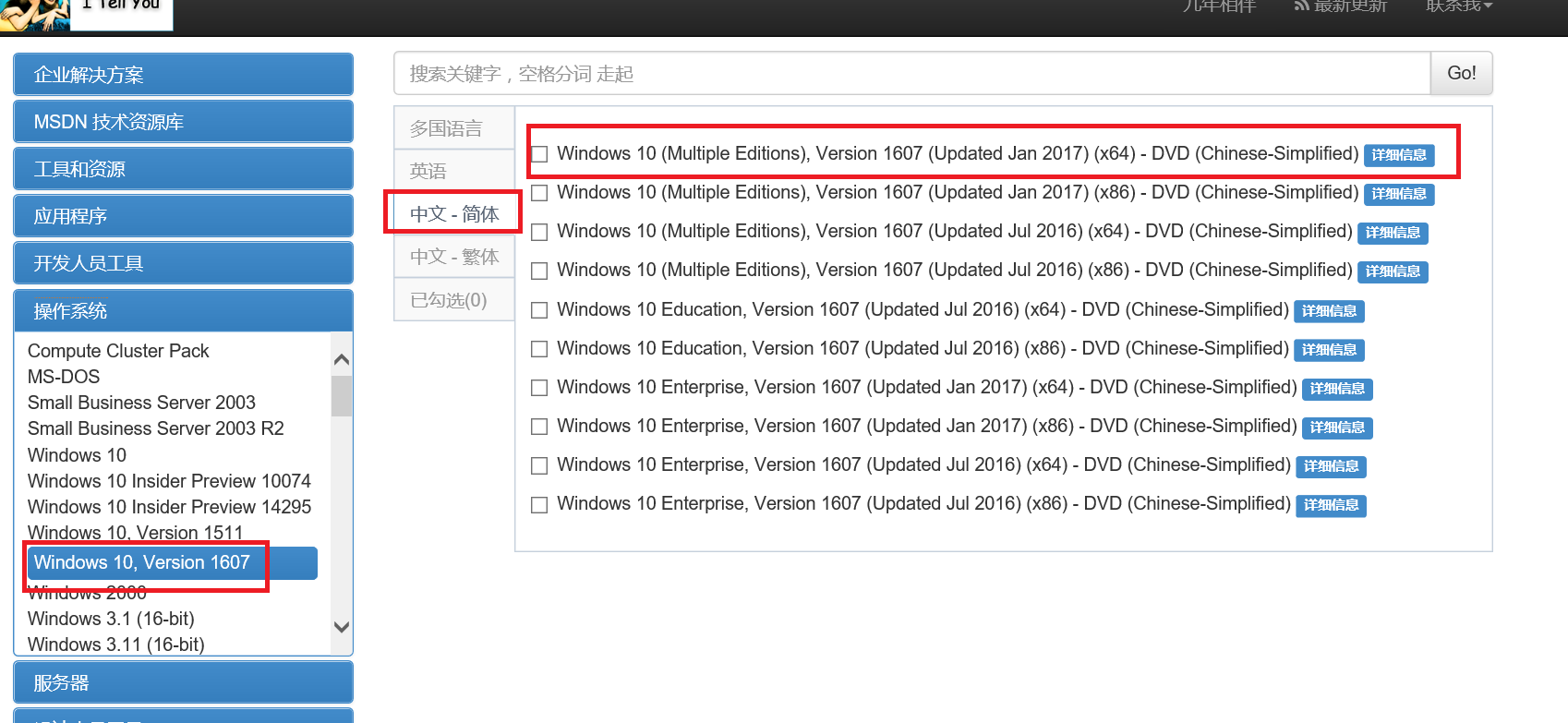
Task: Open 详细信息 for Multiple Editions Jul 2016 x86
Action: tap(1393, 271)
